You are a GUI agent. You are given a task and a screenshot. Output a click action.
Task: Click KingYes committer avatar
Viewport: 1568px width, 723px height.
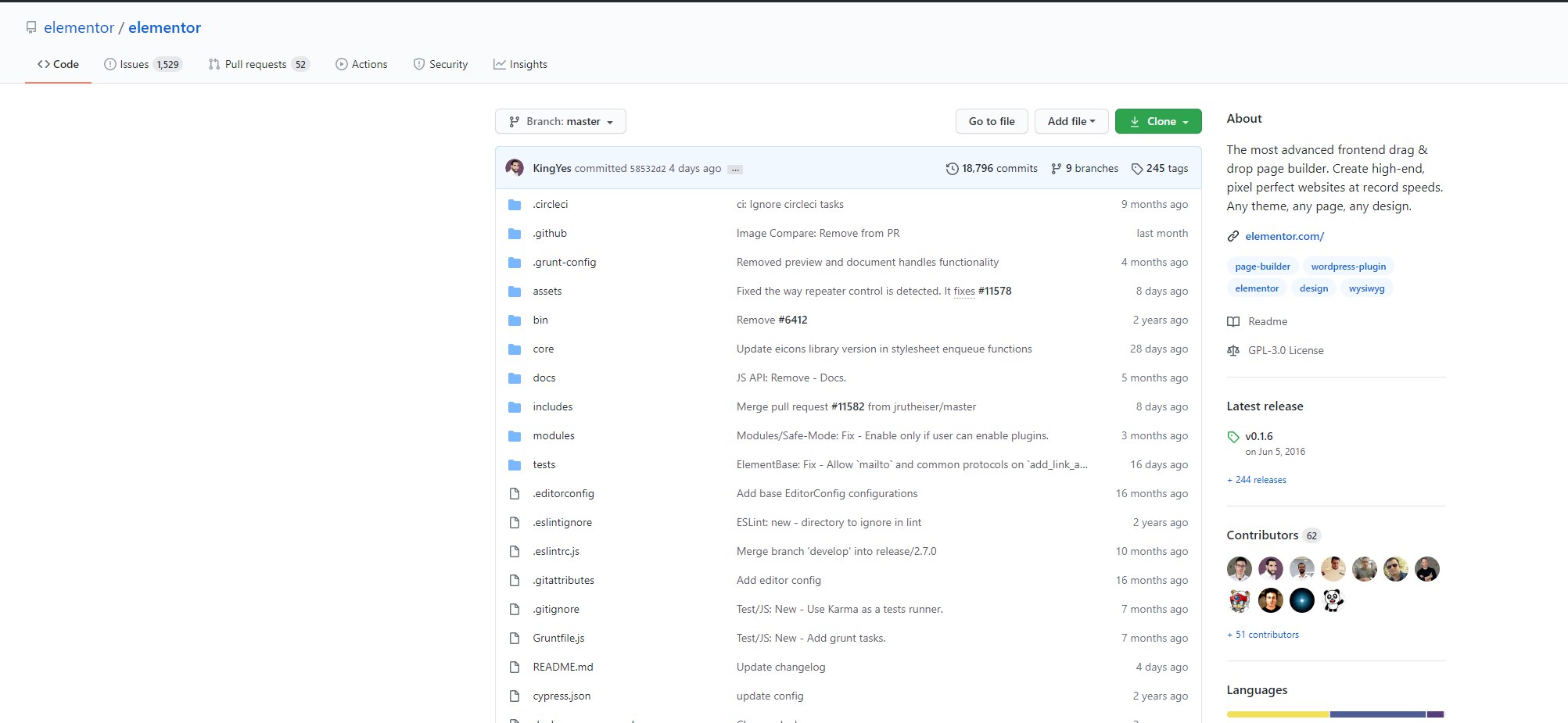point(515,167)
